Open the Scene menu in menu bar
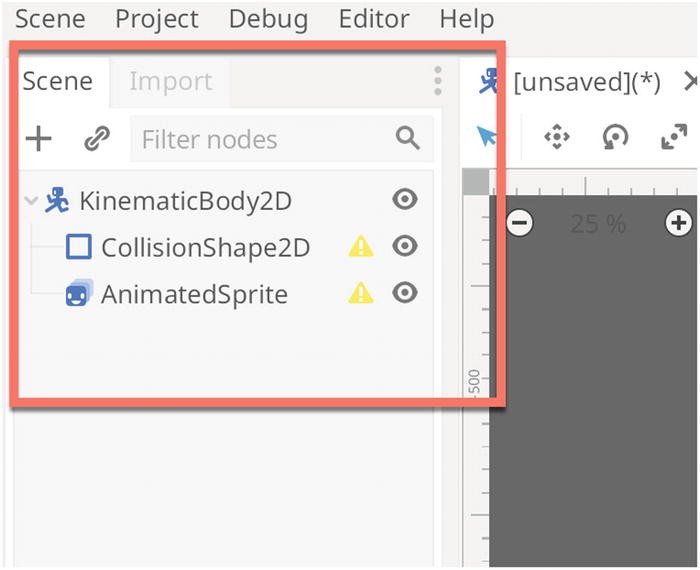700x570 pixels. 50,19
